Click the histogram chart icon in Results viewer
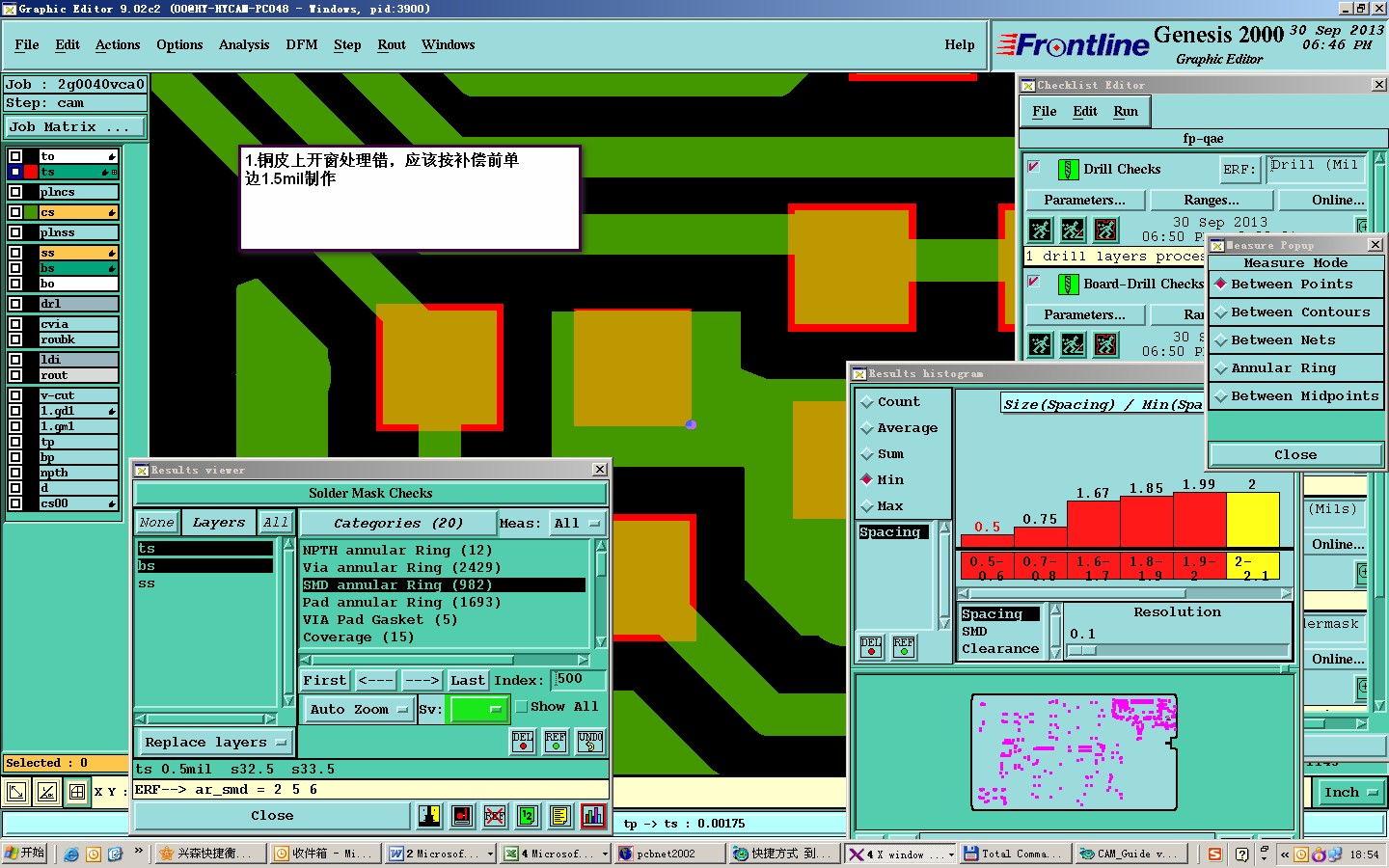Viewport: 1389px width, 868px height. [593, 816]
